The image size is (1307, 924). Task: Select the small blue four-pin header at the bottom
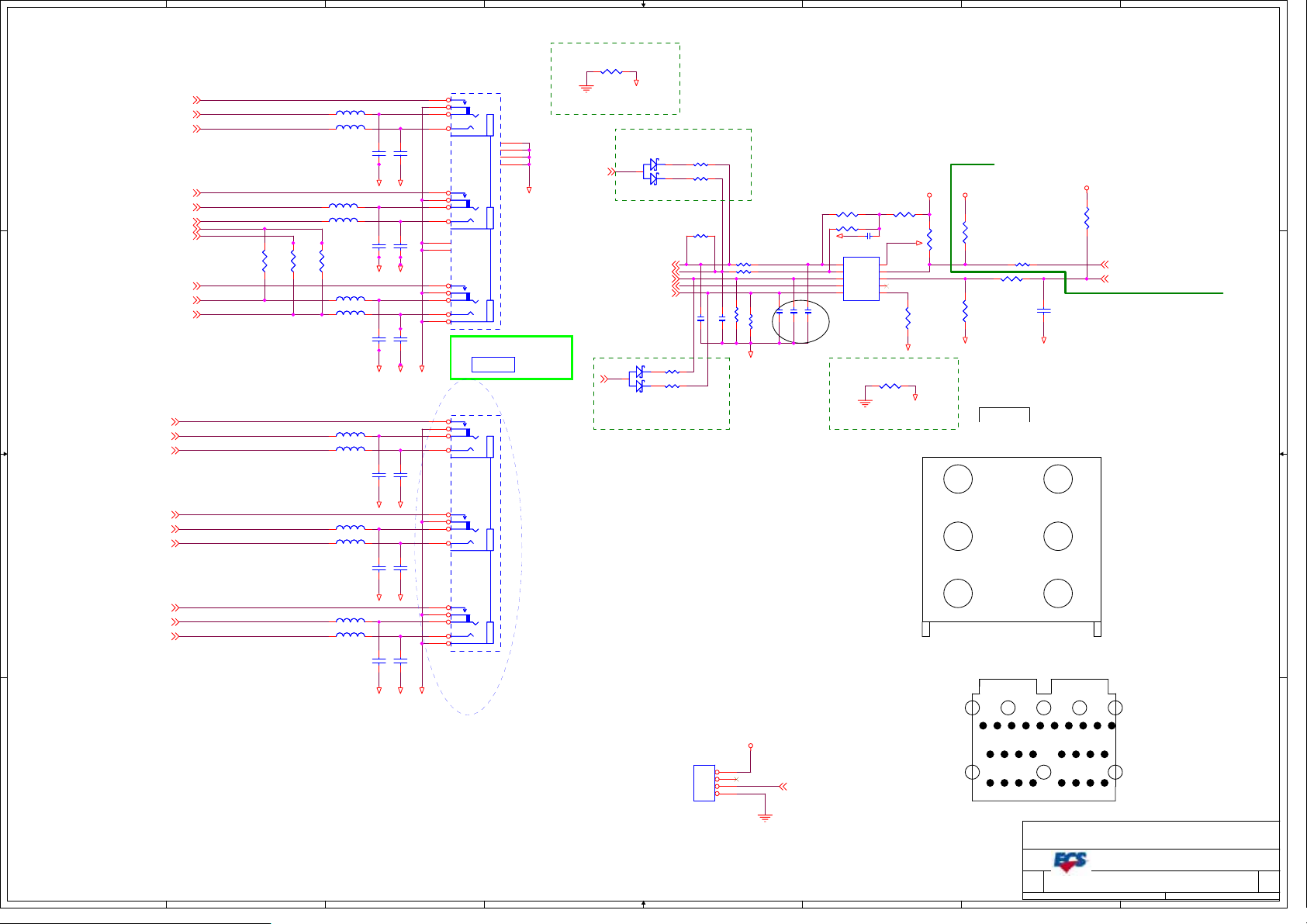pos(704,783)
